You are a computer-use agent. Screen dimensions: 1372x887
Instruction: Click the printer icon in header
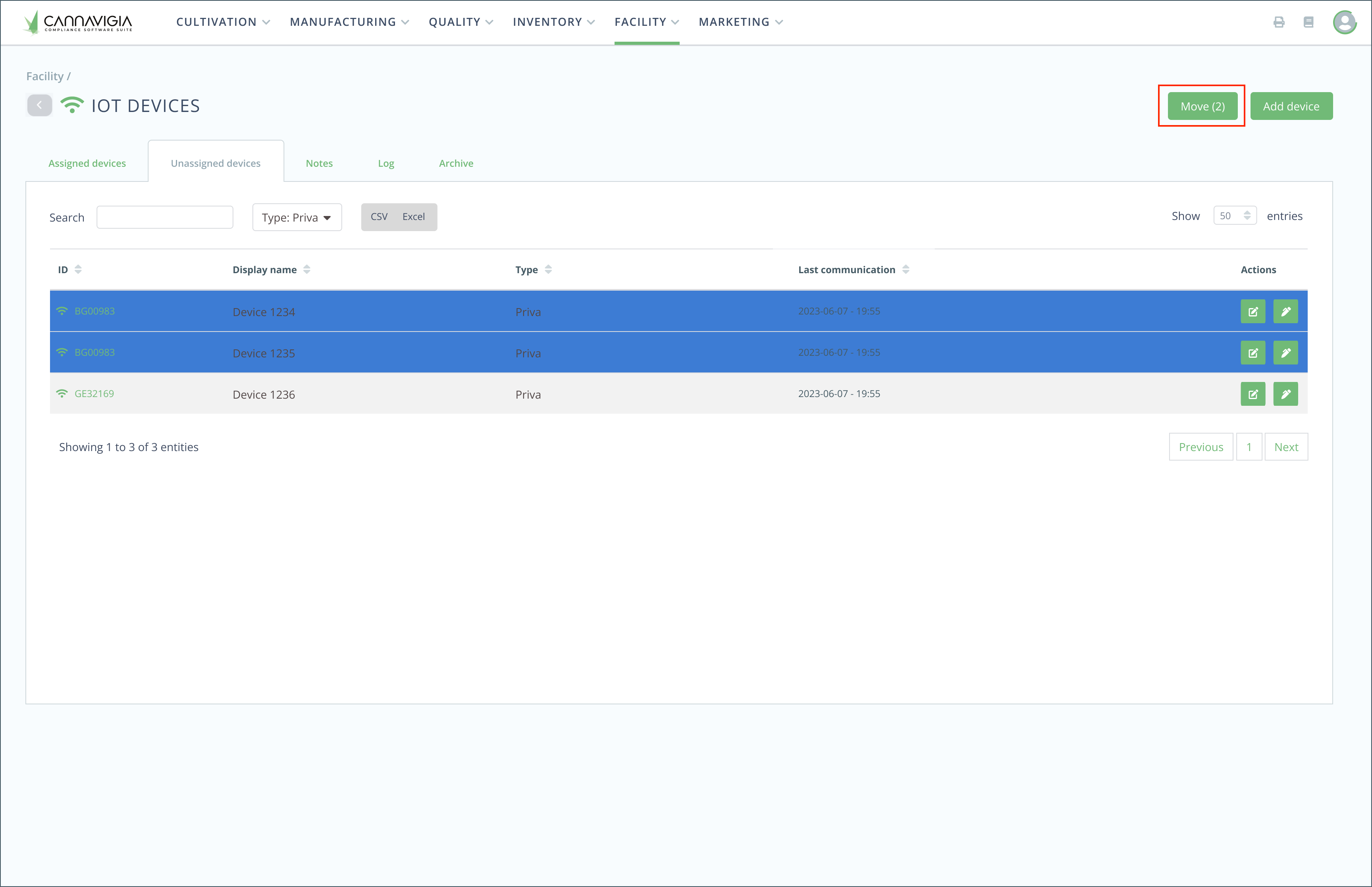[x=1279, y=22]
